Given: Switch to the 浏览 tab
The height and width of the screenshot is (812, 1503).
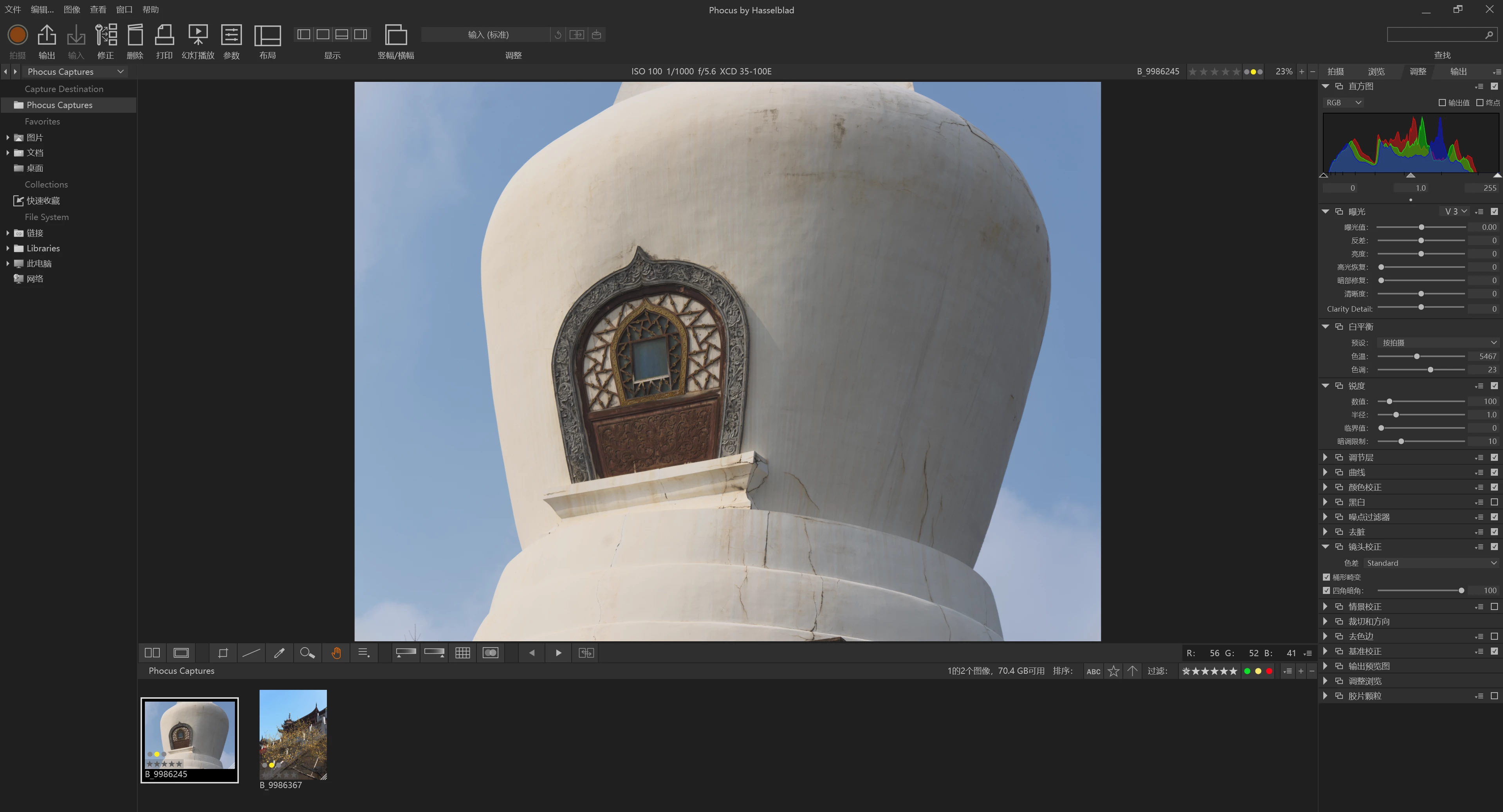Looking at the screenshot, I should tap(1376, 71).
